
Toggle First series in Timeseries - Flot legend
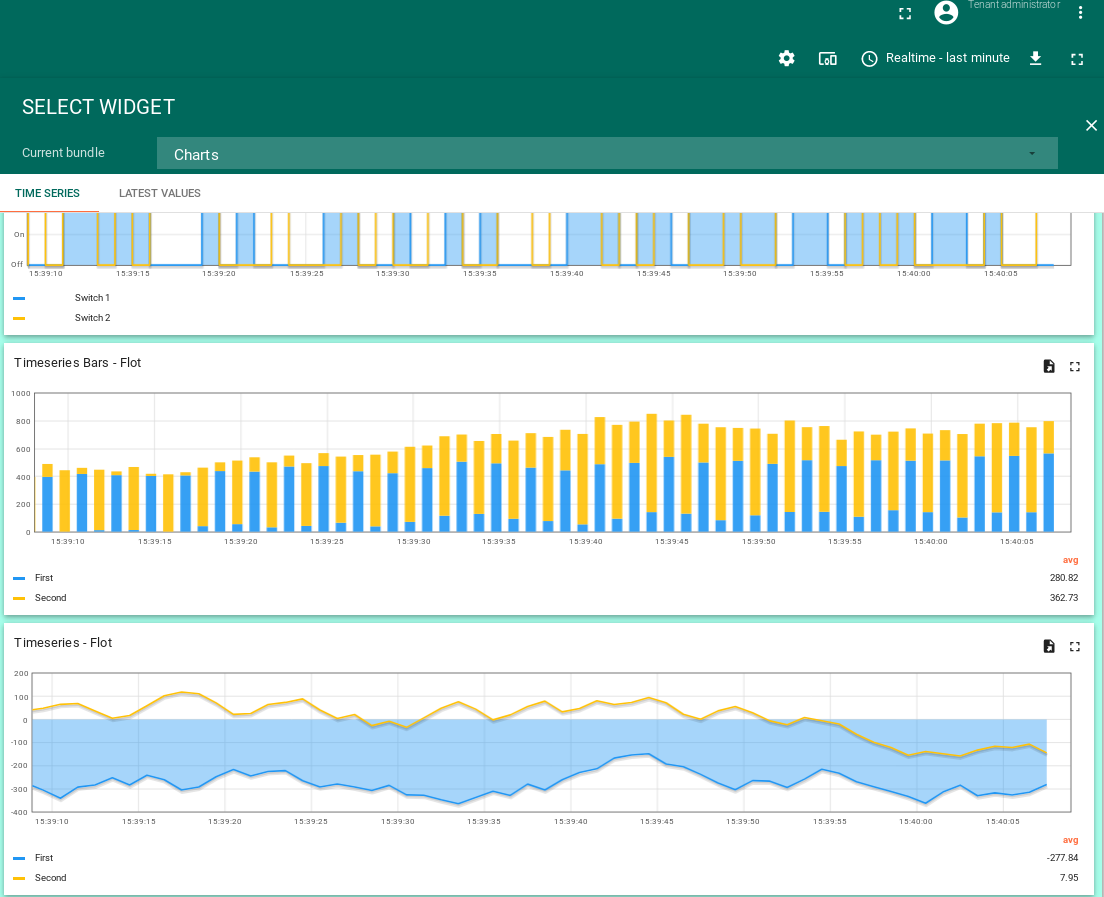click(44, 858)
